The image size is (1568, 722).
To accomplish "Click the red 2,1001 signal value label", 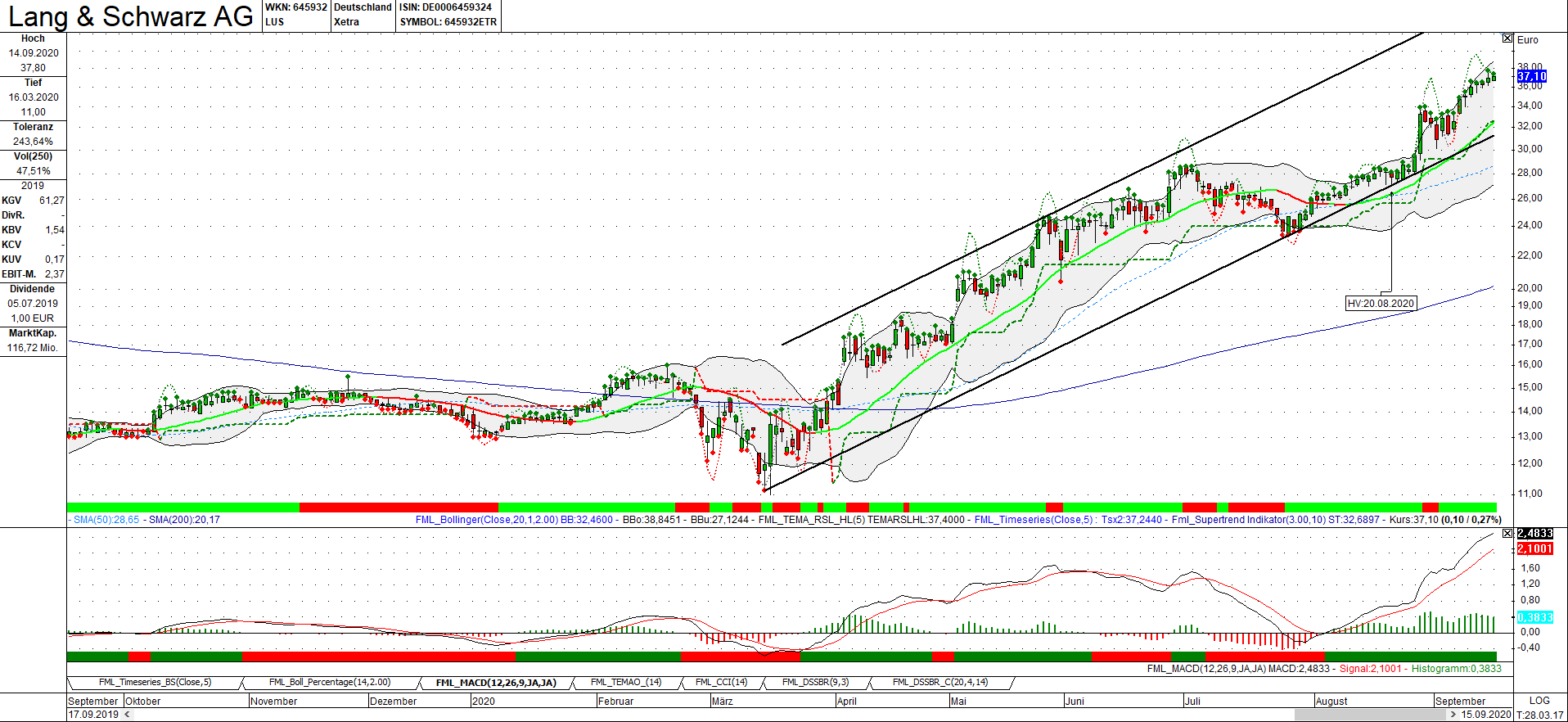I will pos(1534,548).
